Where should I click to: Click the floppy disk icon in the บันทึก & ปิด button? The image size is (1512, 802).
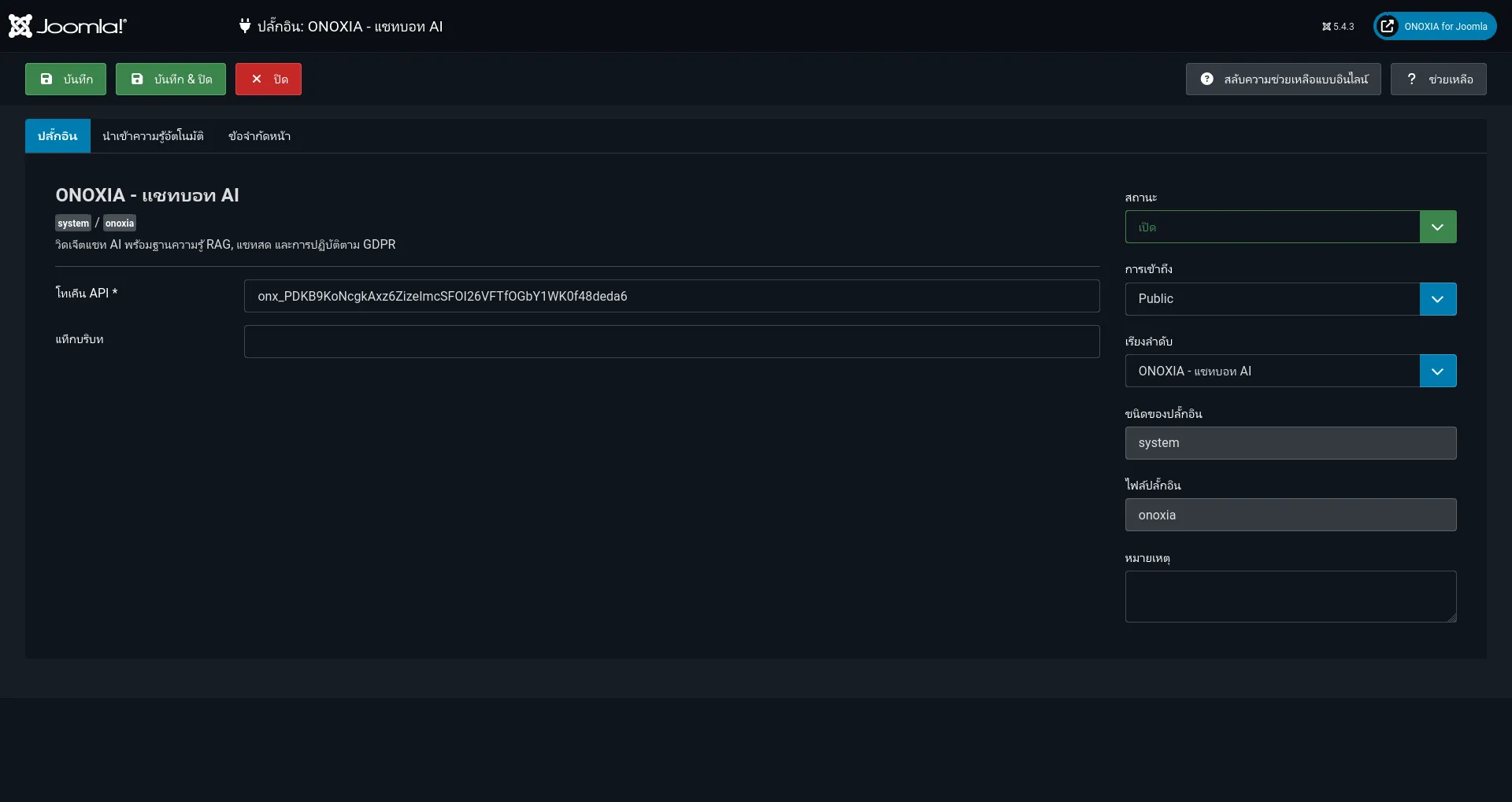137,79
